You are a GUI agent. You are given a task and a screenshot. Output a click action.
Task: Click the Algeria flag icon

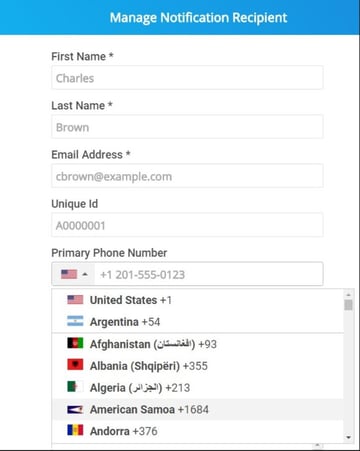pos(75,387)
